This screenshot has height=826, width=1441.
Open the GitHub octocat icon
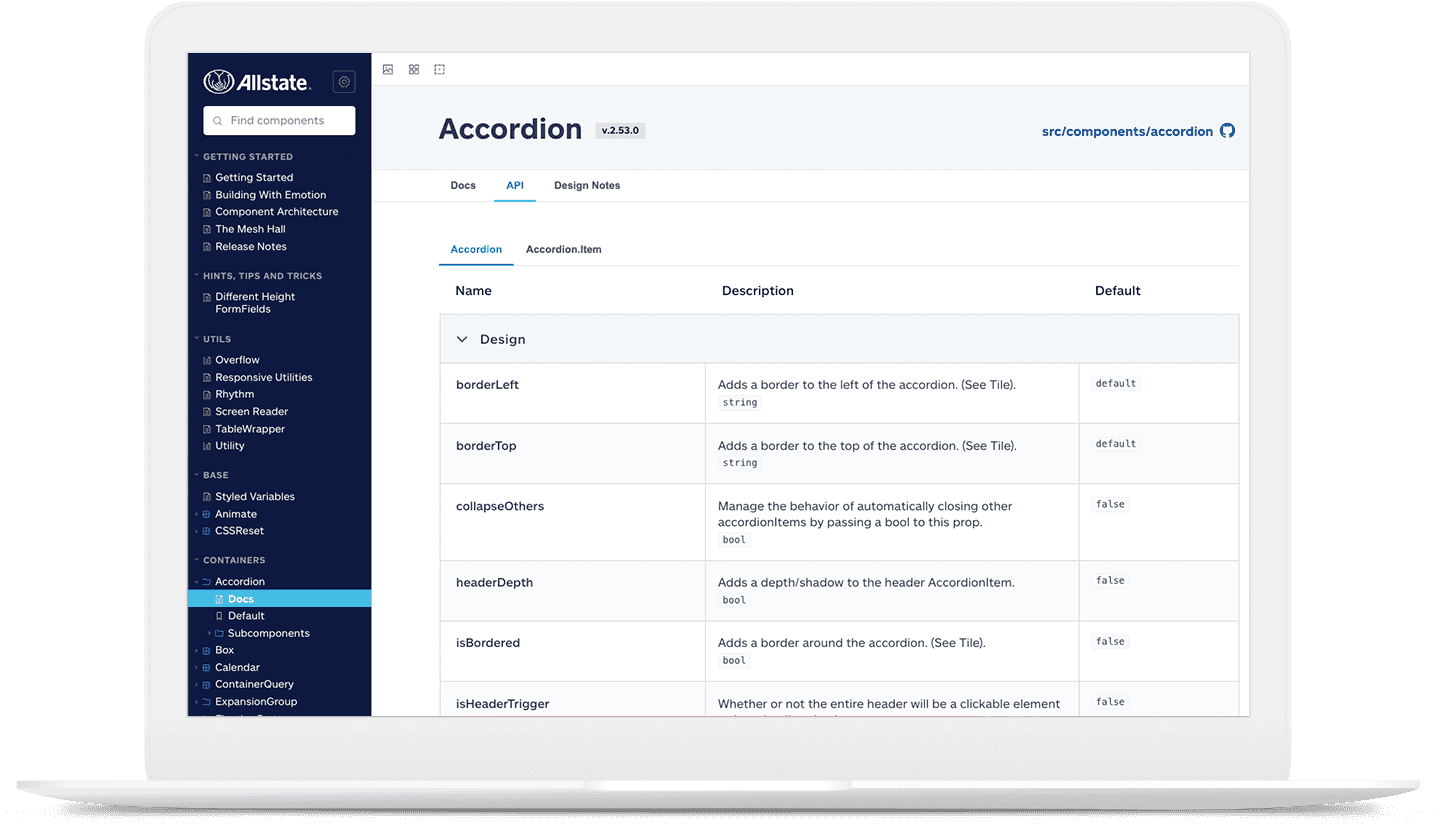click(x=1228, y=131)
